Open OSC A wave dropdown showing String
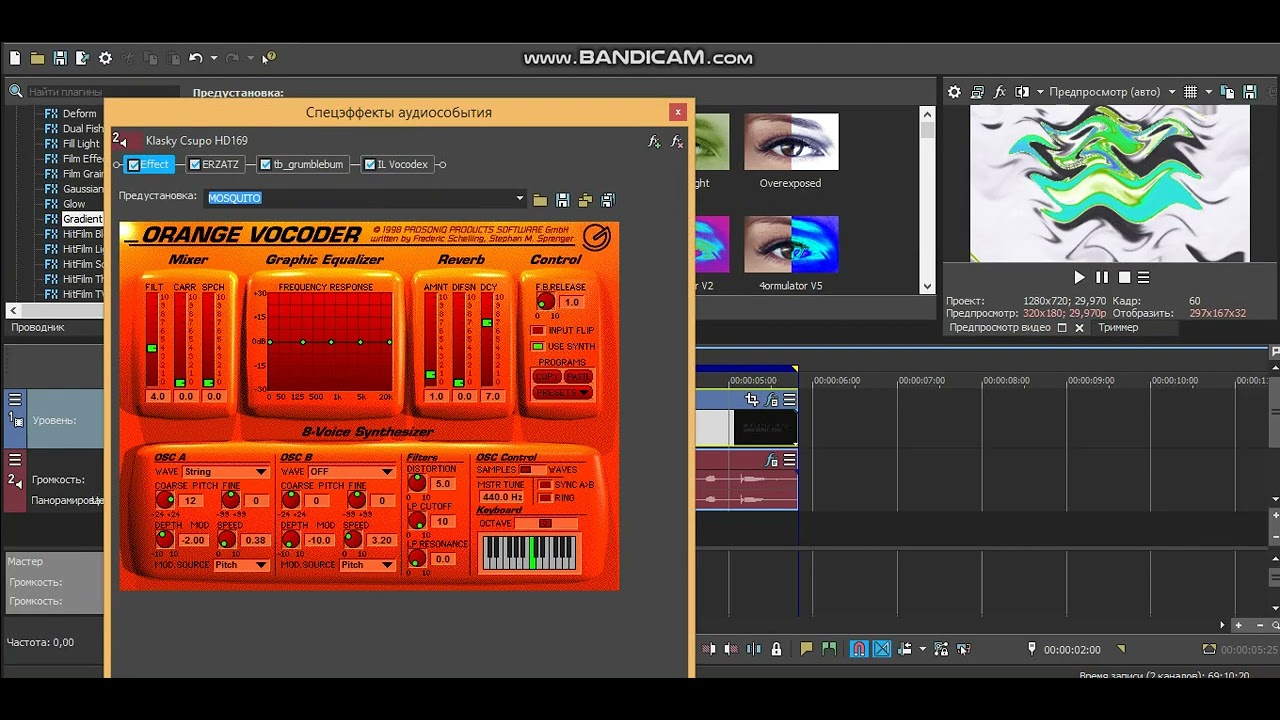This screenshot has width=1280, height=720. click(x=226, y=472)
